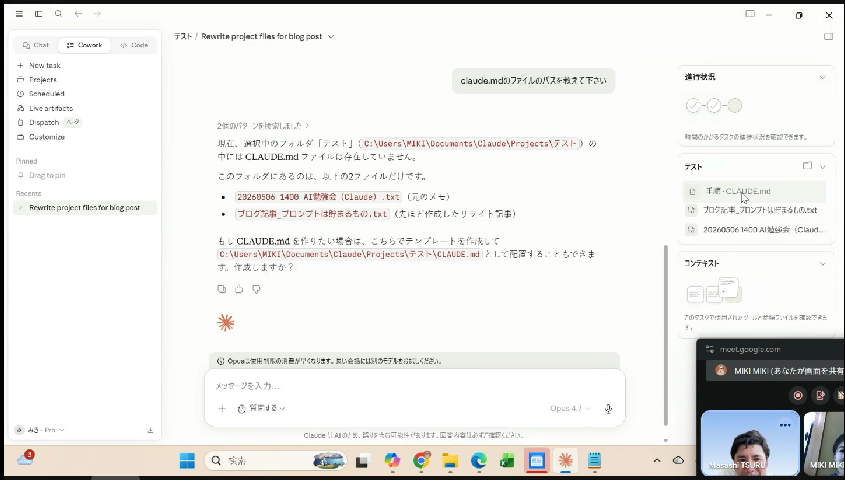
Task: Open the Claude app taskbar icon
Action: [565, 460]
